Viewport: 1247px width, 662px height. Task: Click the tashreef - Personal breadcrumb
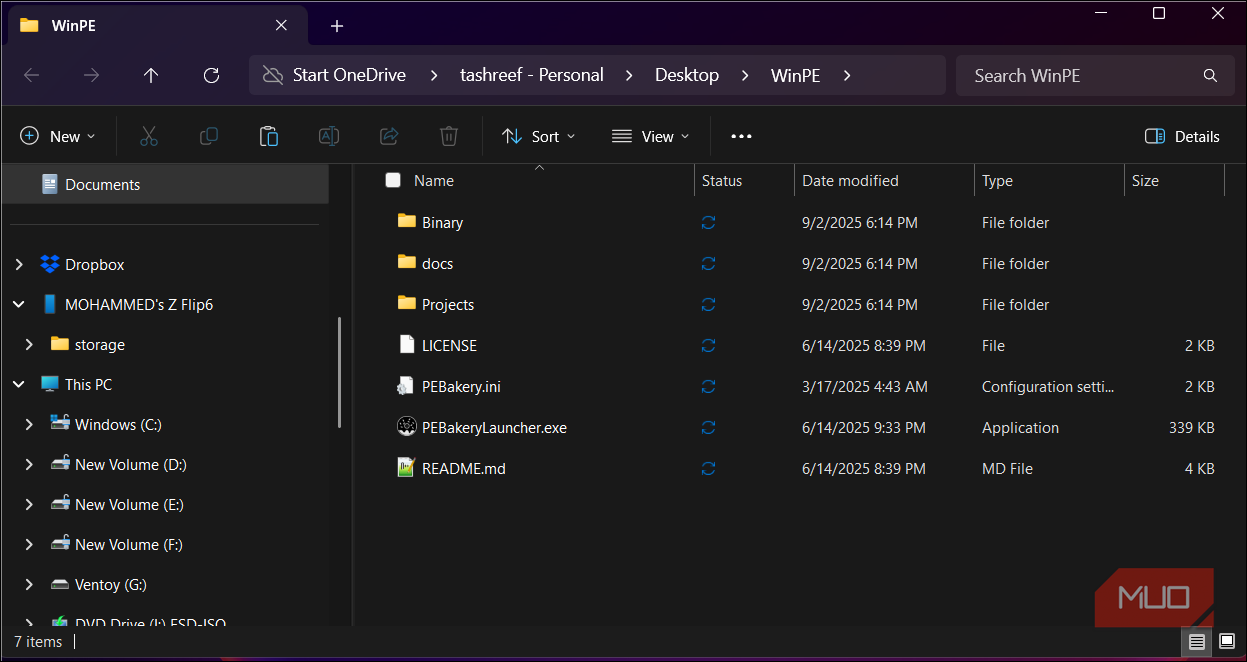[x=532, y=75]
